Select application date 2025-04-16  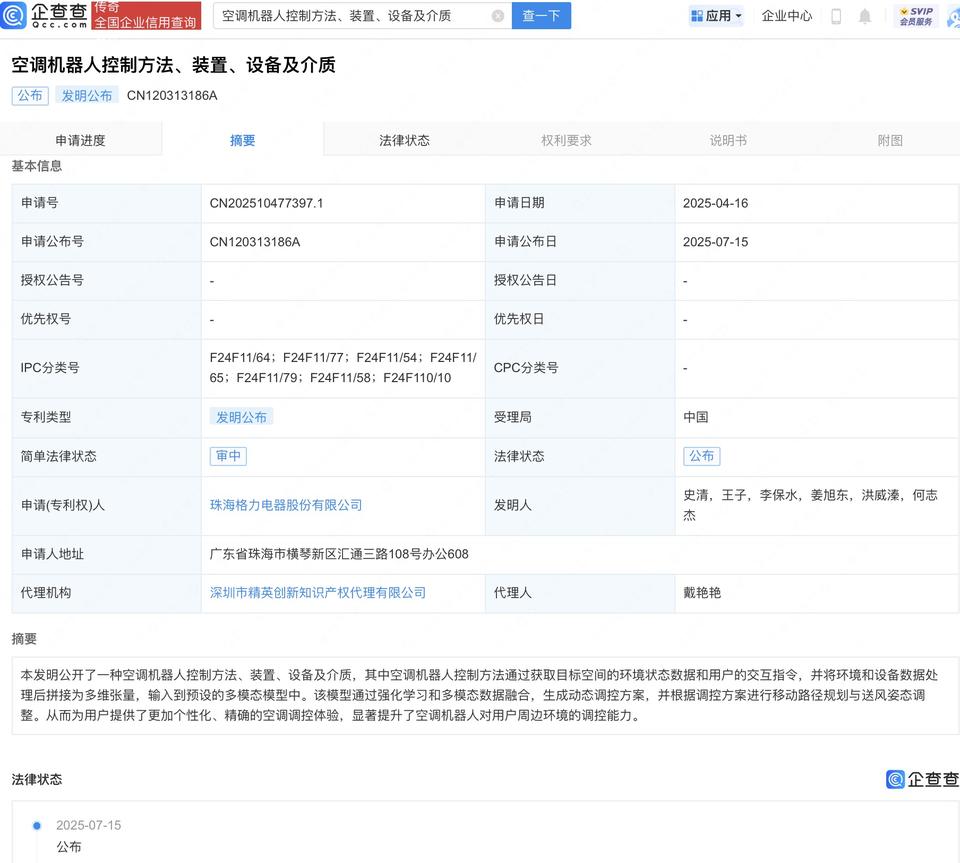716,203
